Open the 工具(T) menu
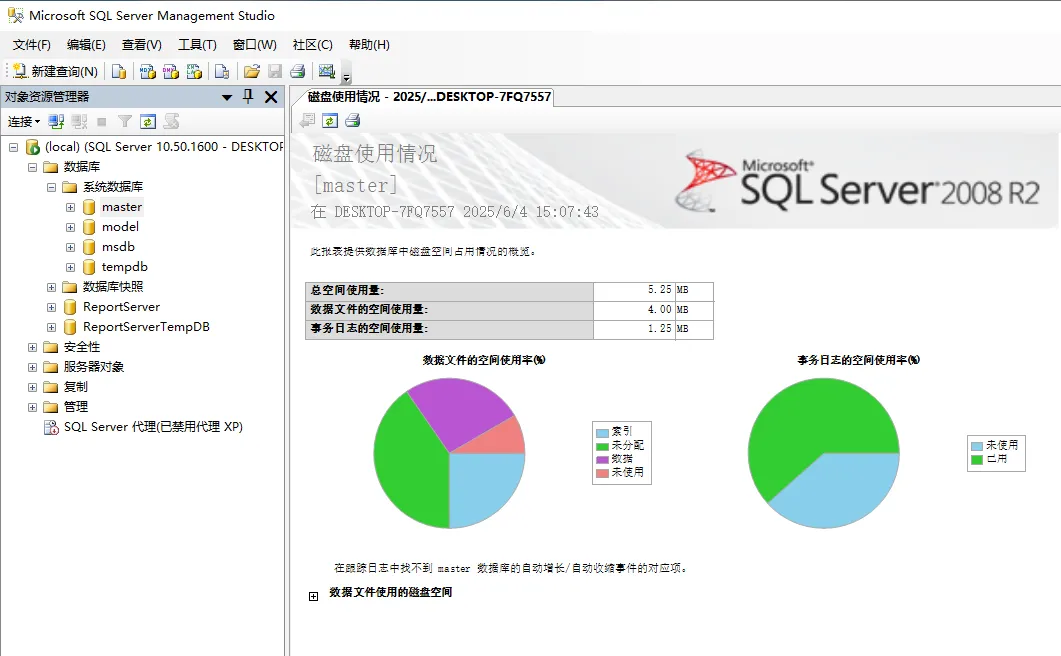The height and width of the screenshot is (656, 1061). click(x=197, y=45)
